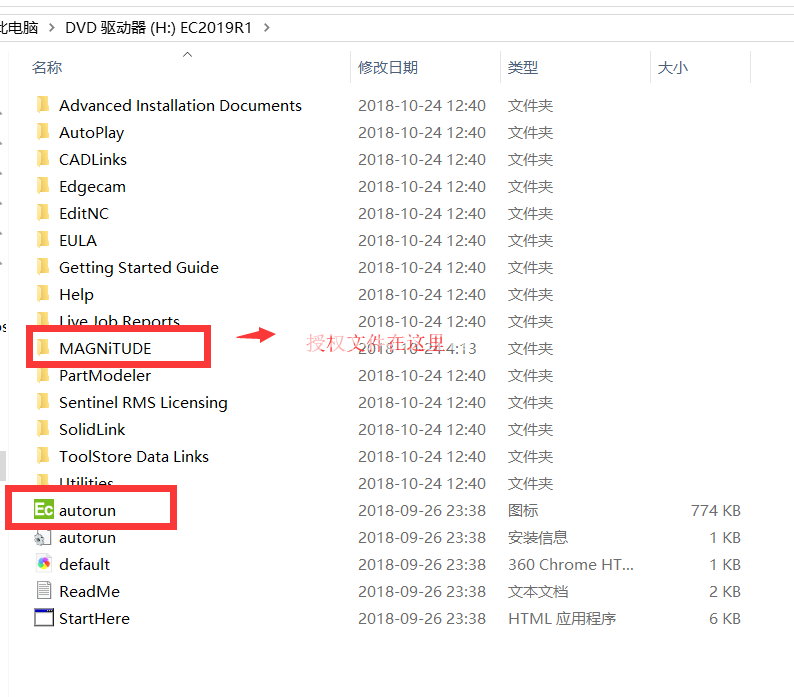
Task: Click the green Ec autorun icon
Action: 44,510
